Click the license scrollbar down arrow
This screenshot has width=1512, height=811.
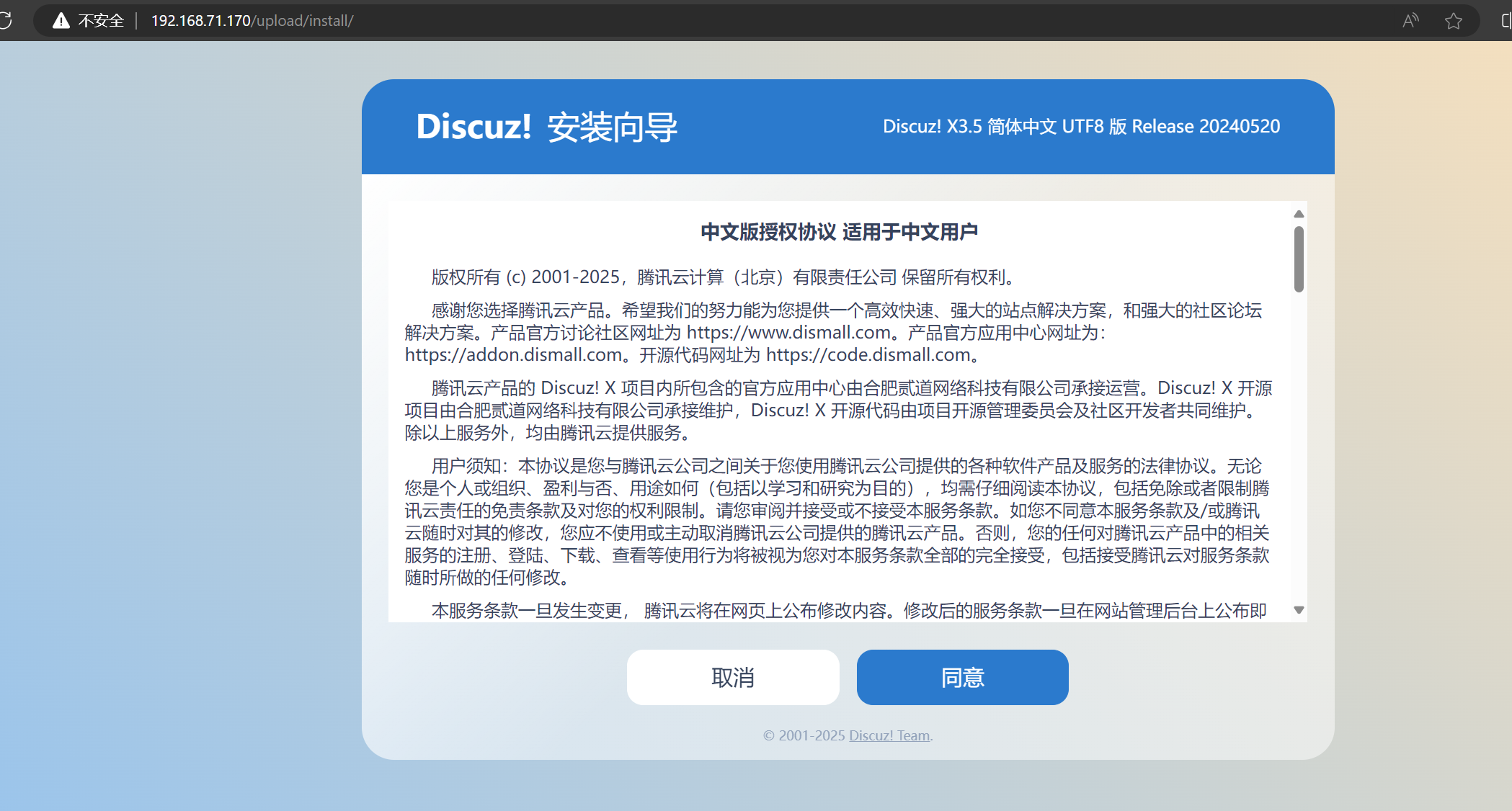click(1299, 610)
